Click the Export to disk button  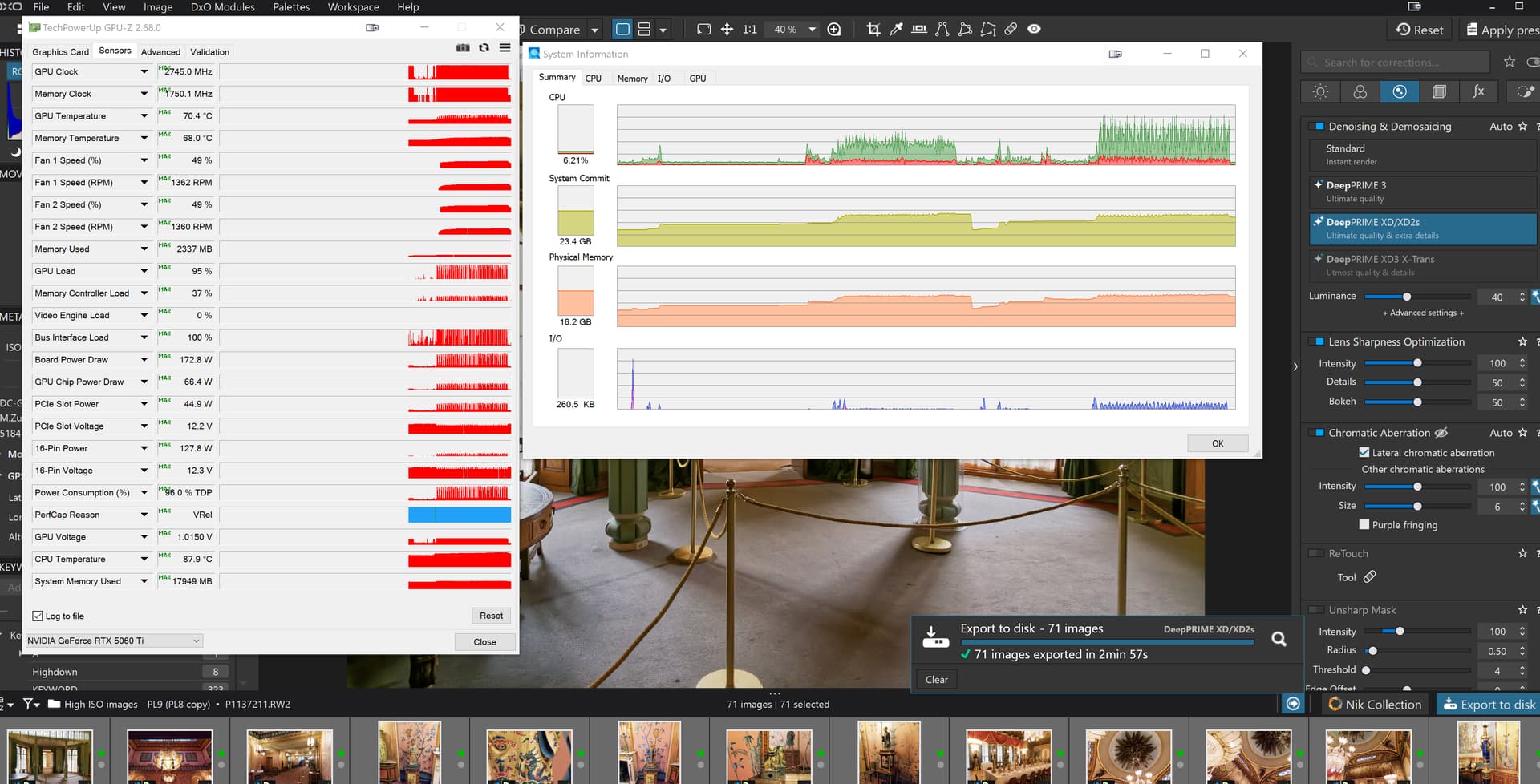tap(1489, 705)
